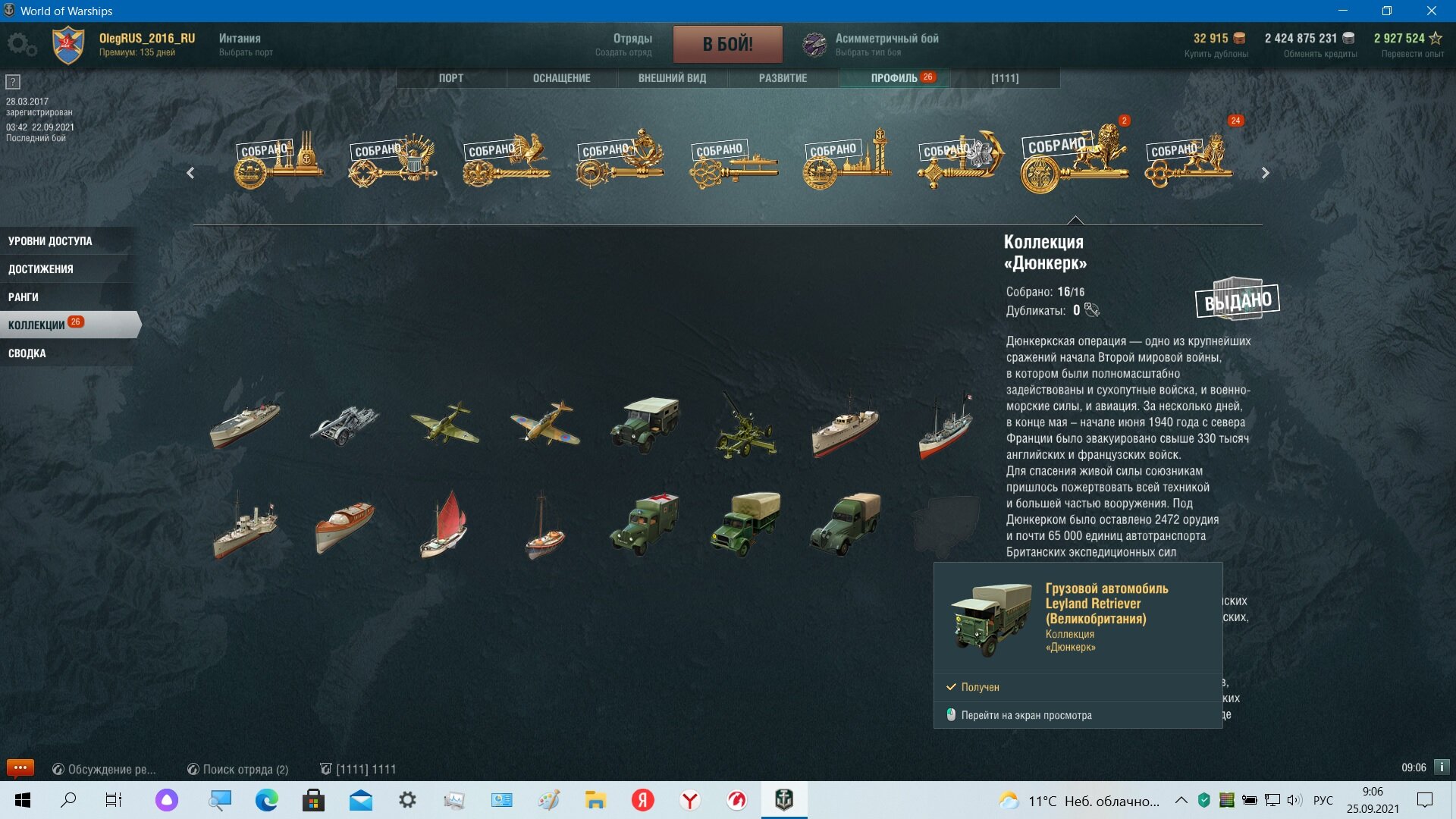Select the eagle shield key collection
Viewport: 1456px width, 819px height.
coord(392,160)
